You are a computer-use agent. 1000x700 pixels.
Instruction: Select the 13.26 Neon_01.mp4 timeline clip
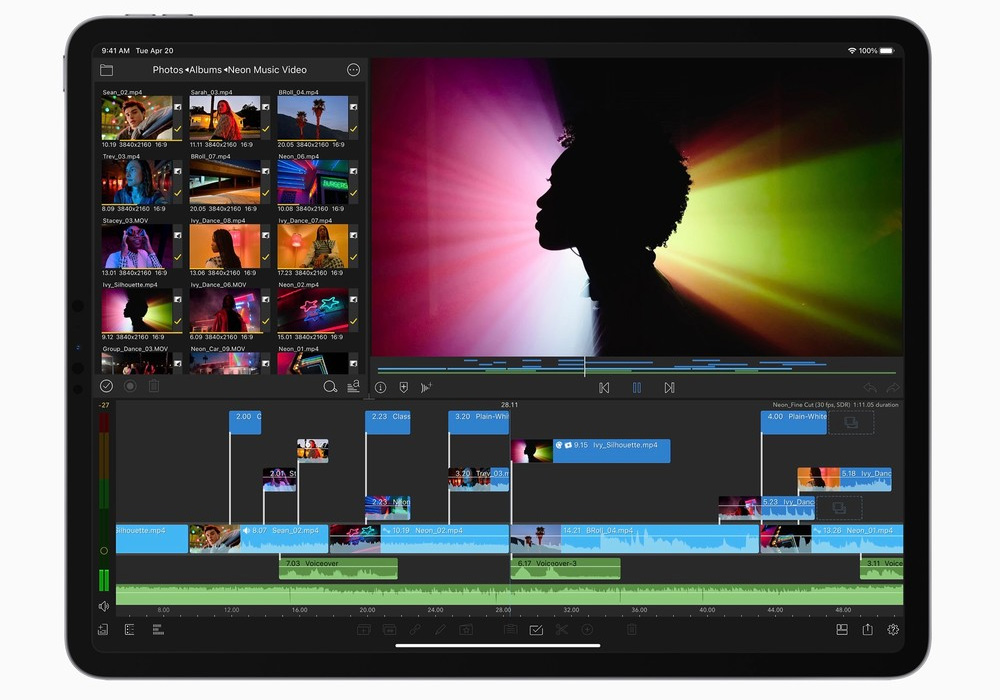coord(832,539)
